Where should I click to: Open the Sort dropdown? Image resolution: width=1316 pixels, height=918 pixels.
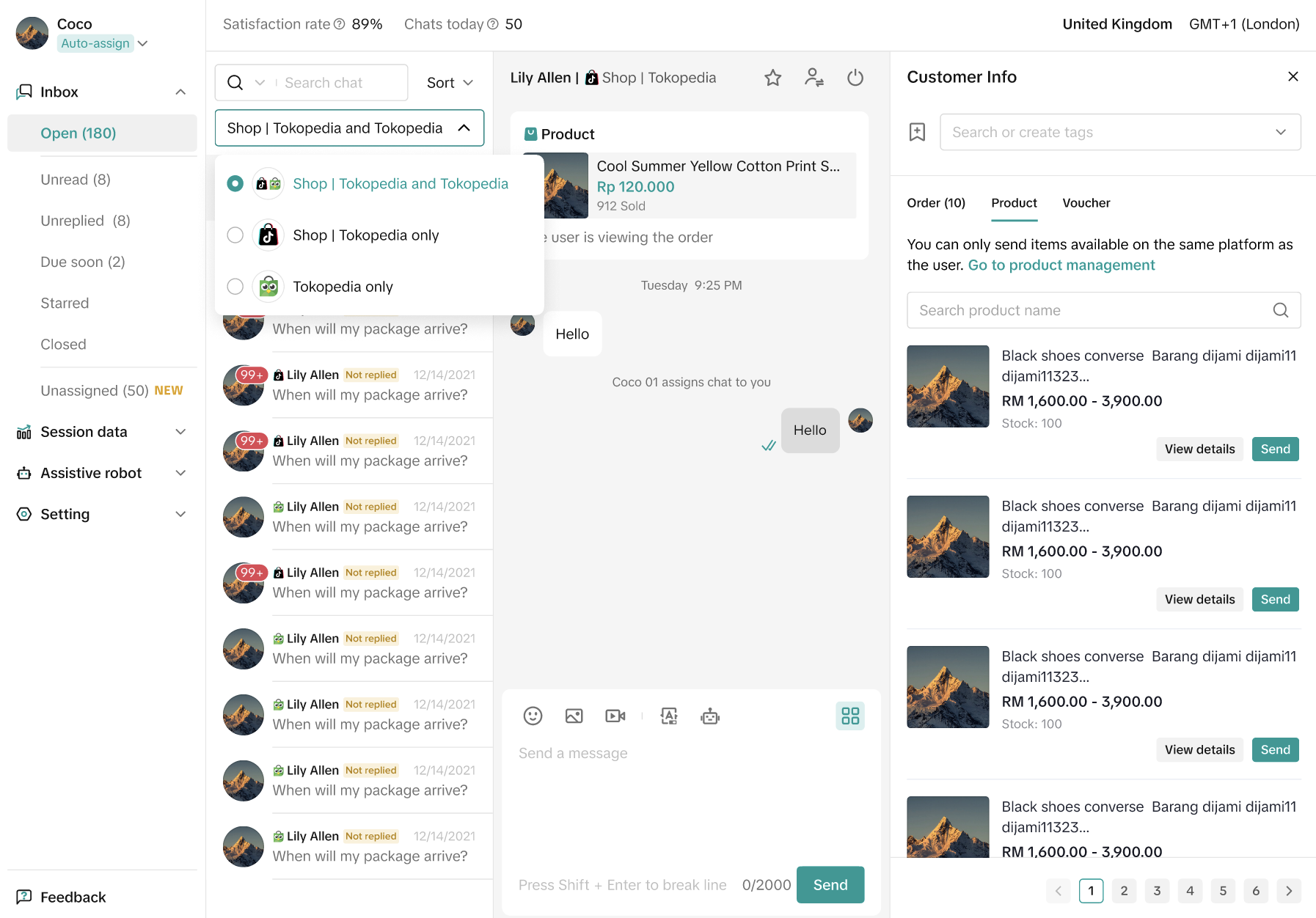click(450, 83)
